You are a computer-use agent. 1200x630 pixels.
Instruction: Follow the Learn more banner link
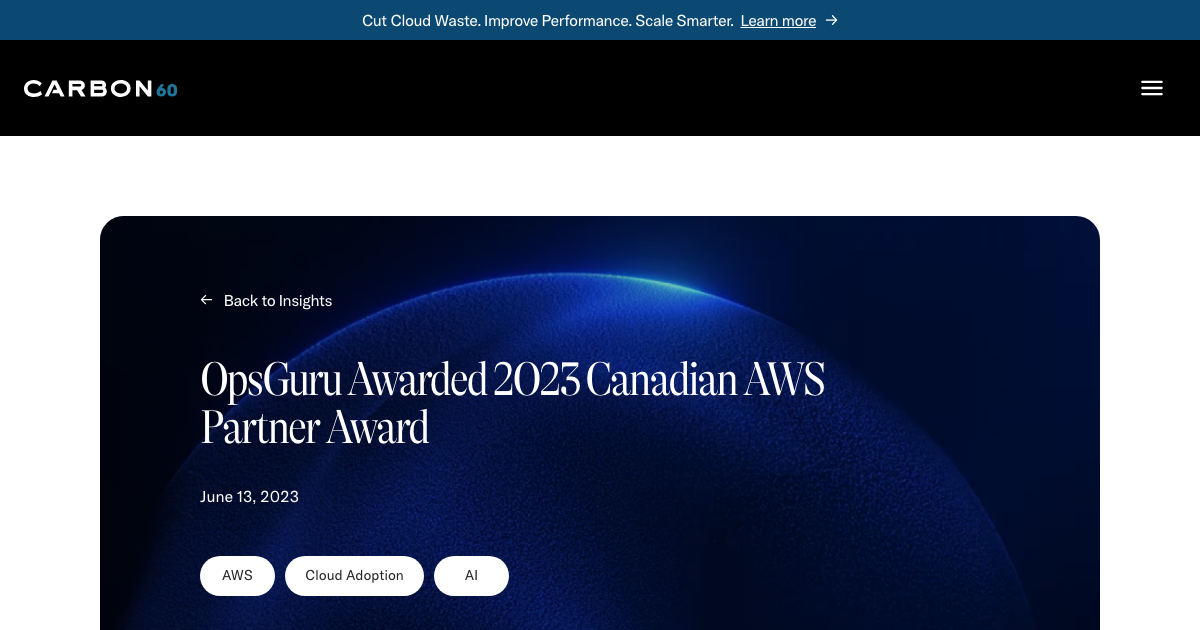pos(778,20)
